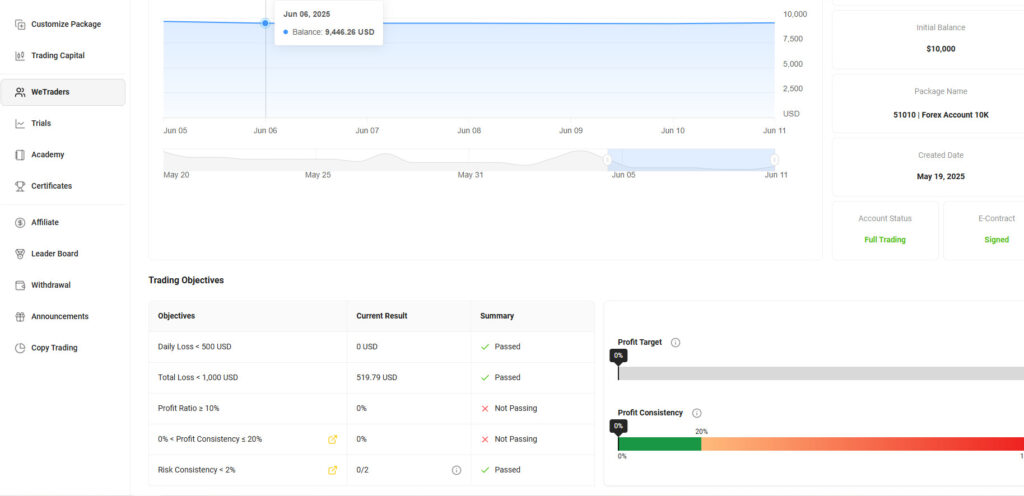This screenshot has height=496, width=1024.
Task: Click the Withdrawal wallet icon
Action: [x=20, y=285]
